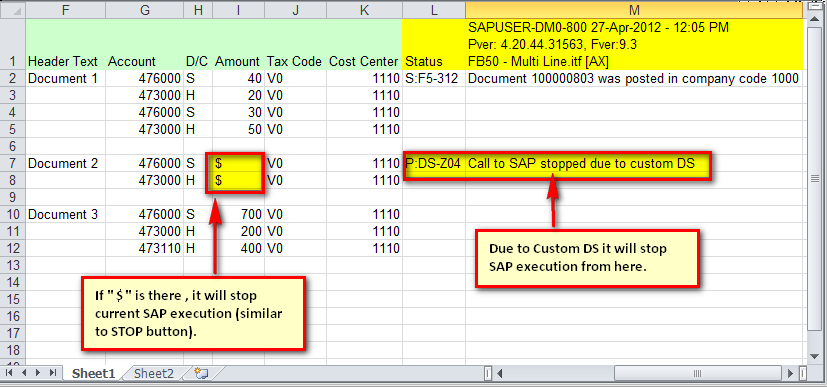Go to last sheet navigation arrow
Screen dimensions: 827x387
[x=52, y=373]
